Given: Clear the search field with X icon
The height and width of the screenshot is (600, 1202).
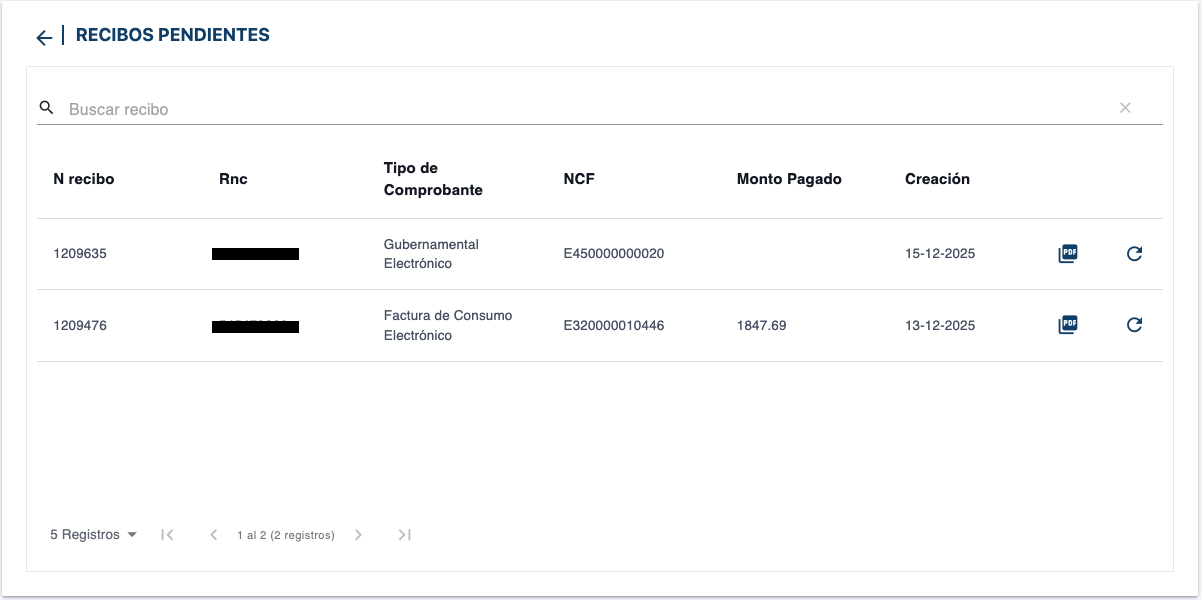Looking at the screenshot, I should click(1125, 108).
